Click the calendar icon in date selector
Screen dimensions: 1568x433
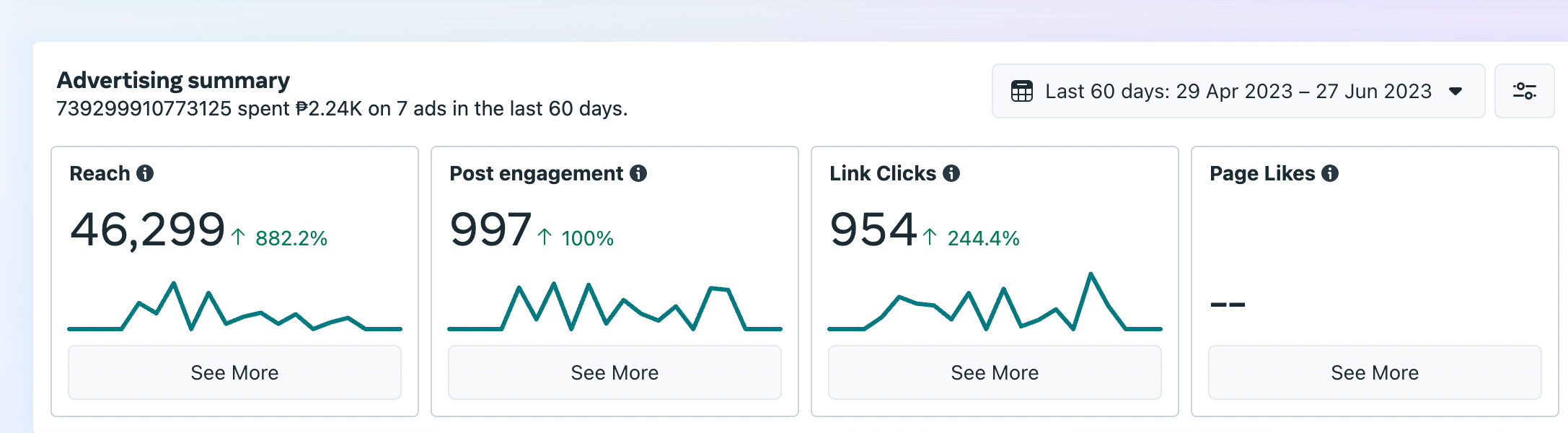point(1022,91)
